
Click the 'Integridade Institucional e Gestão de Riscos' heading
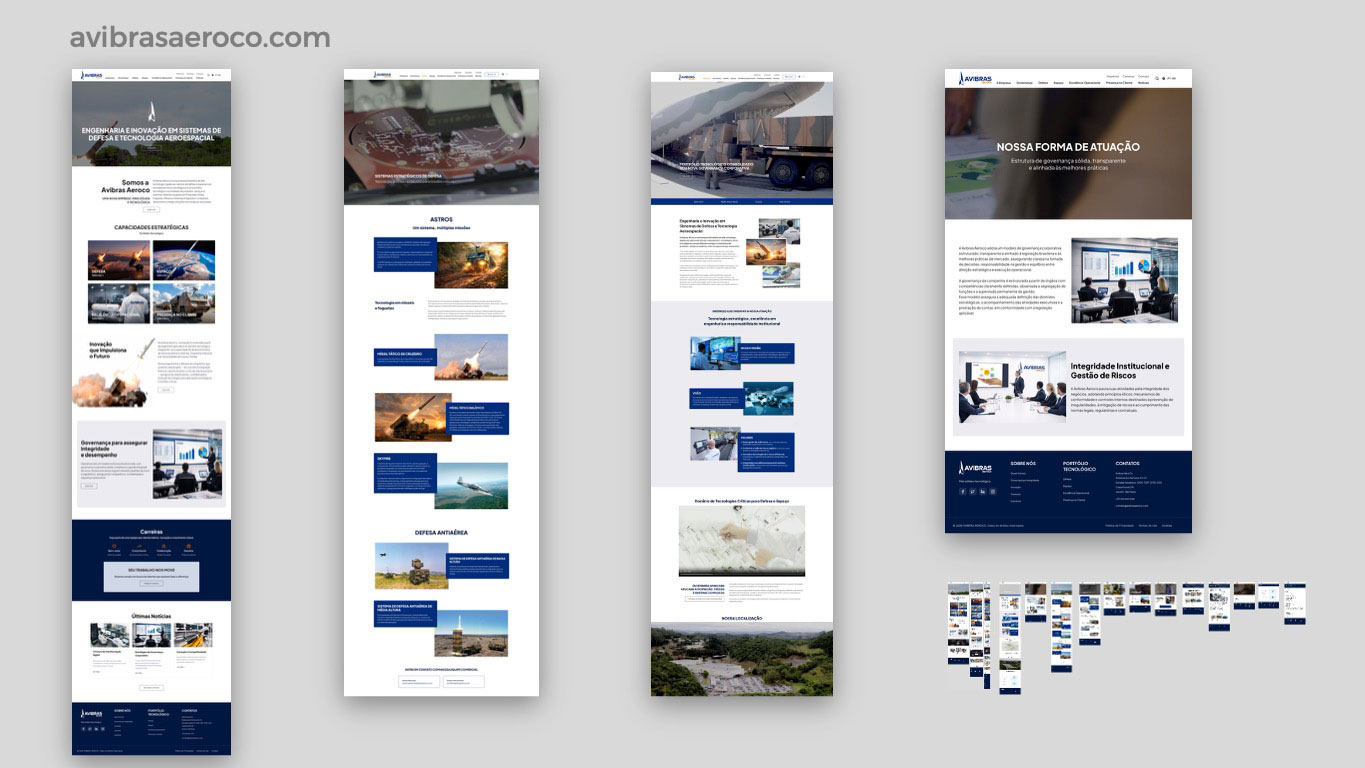pos(1119,371)
